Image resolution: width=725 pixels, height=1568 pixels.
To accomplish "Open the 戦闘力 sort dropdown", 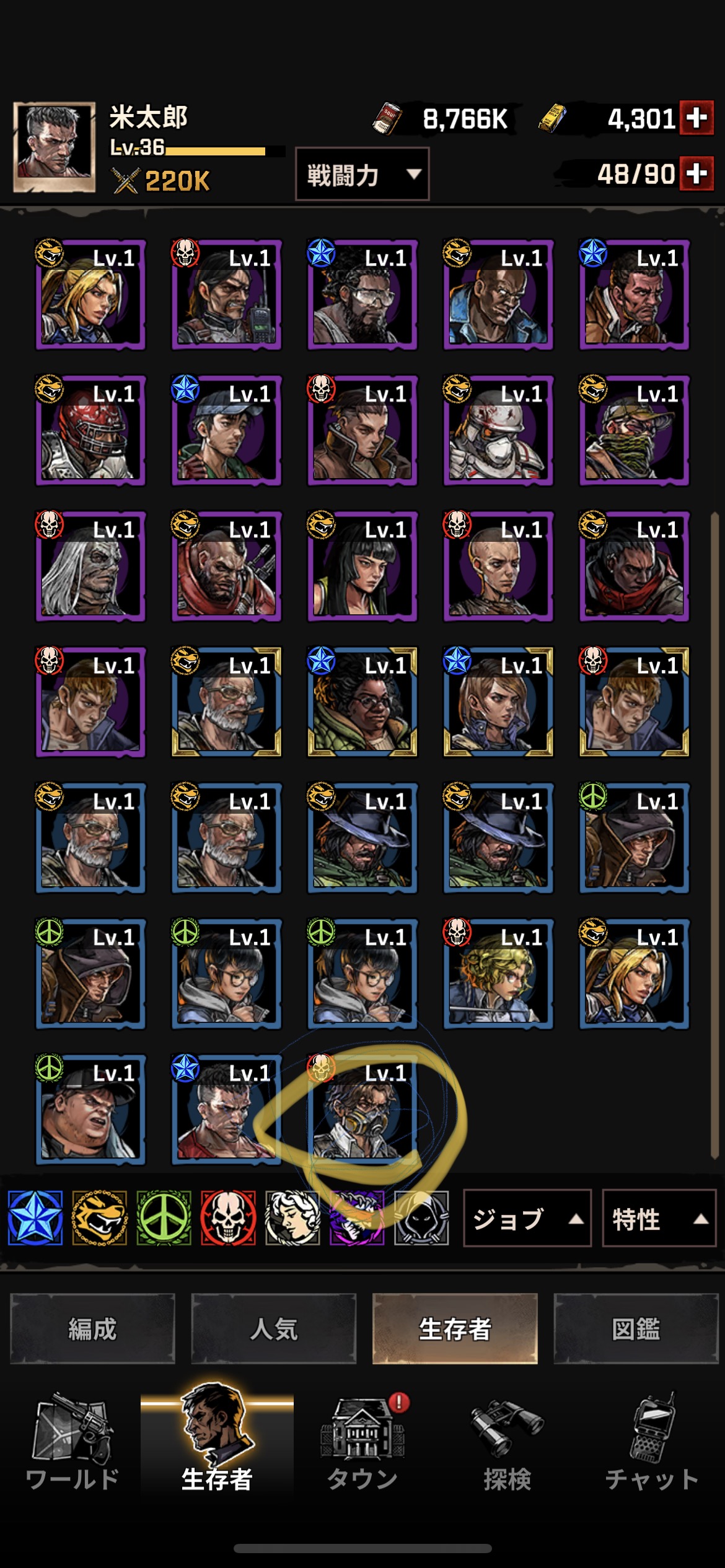I will click(362, 174).
